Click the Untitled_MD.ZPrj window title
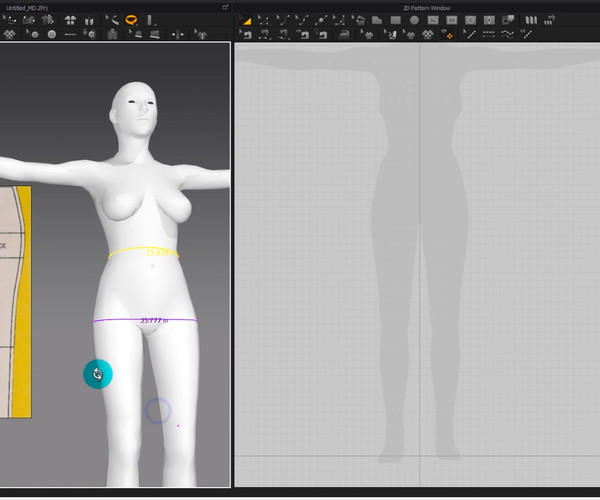 pos(27,8)
